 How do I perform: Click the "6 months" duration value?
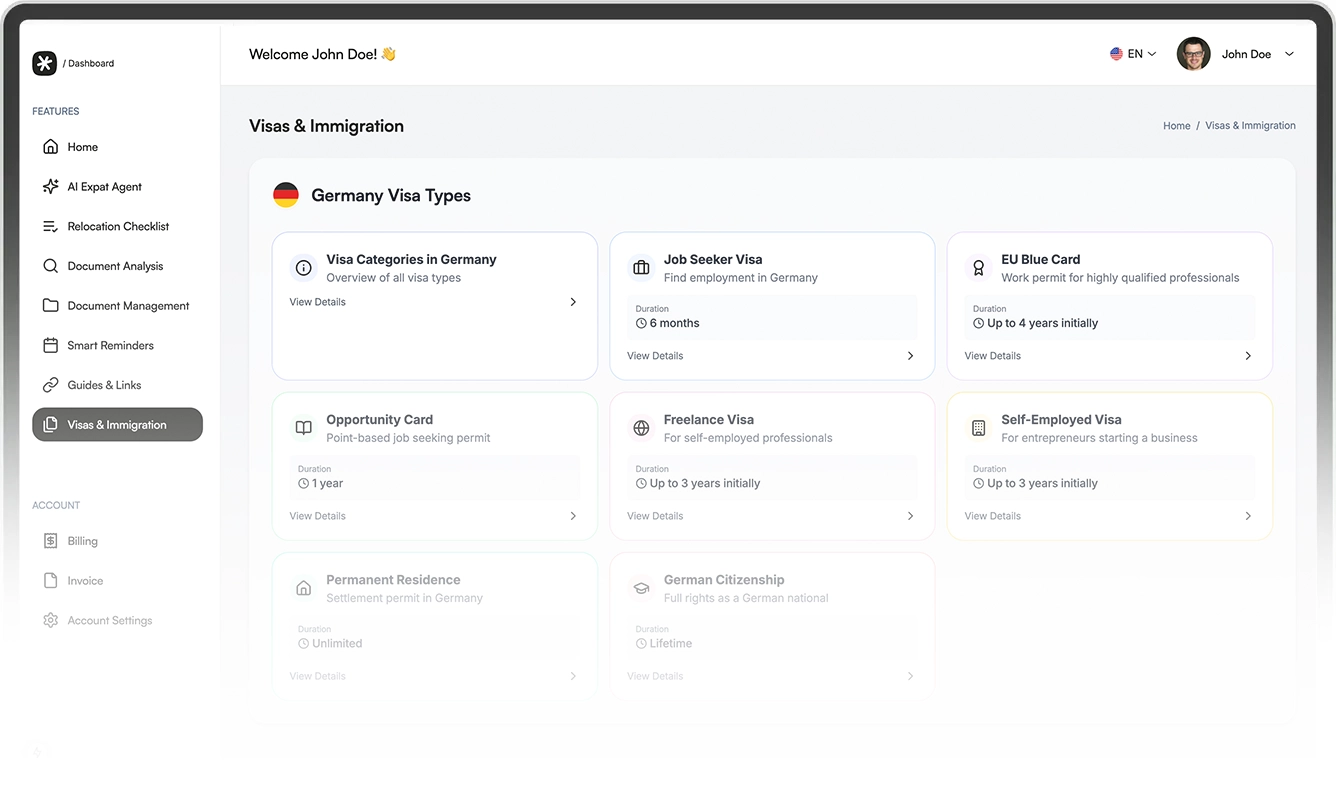click(674, 323)
